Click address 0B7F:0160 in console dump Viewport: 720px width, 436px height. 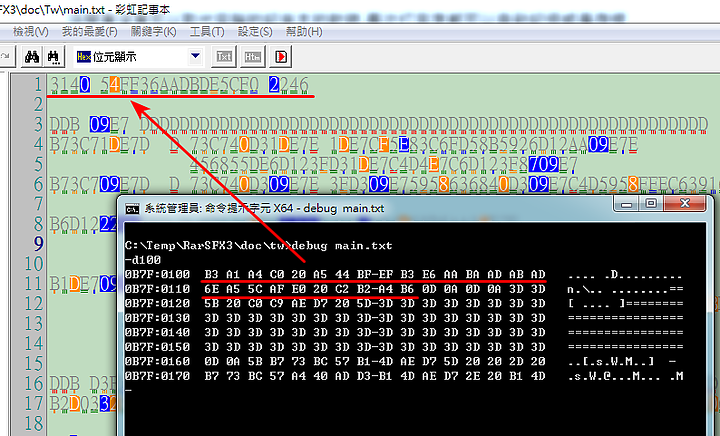(x=158, y=362)
